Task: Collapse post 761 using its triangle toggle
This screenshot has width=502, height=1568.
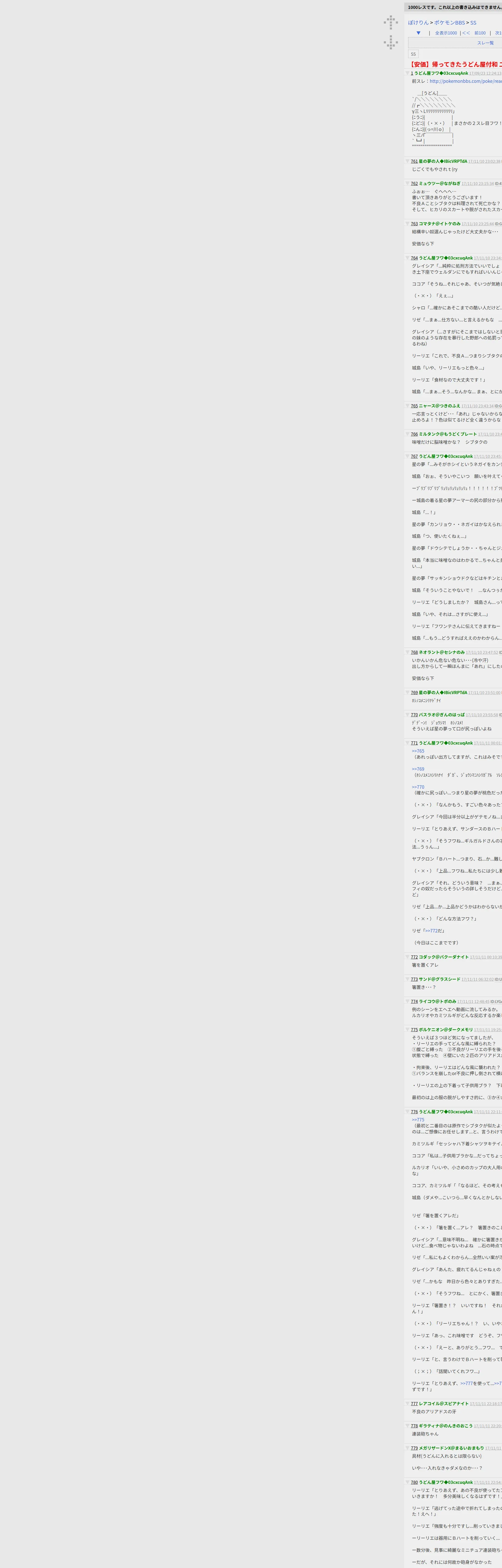Action: [408, 161]
